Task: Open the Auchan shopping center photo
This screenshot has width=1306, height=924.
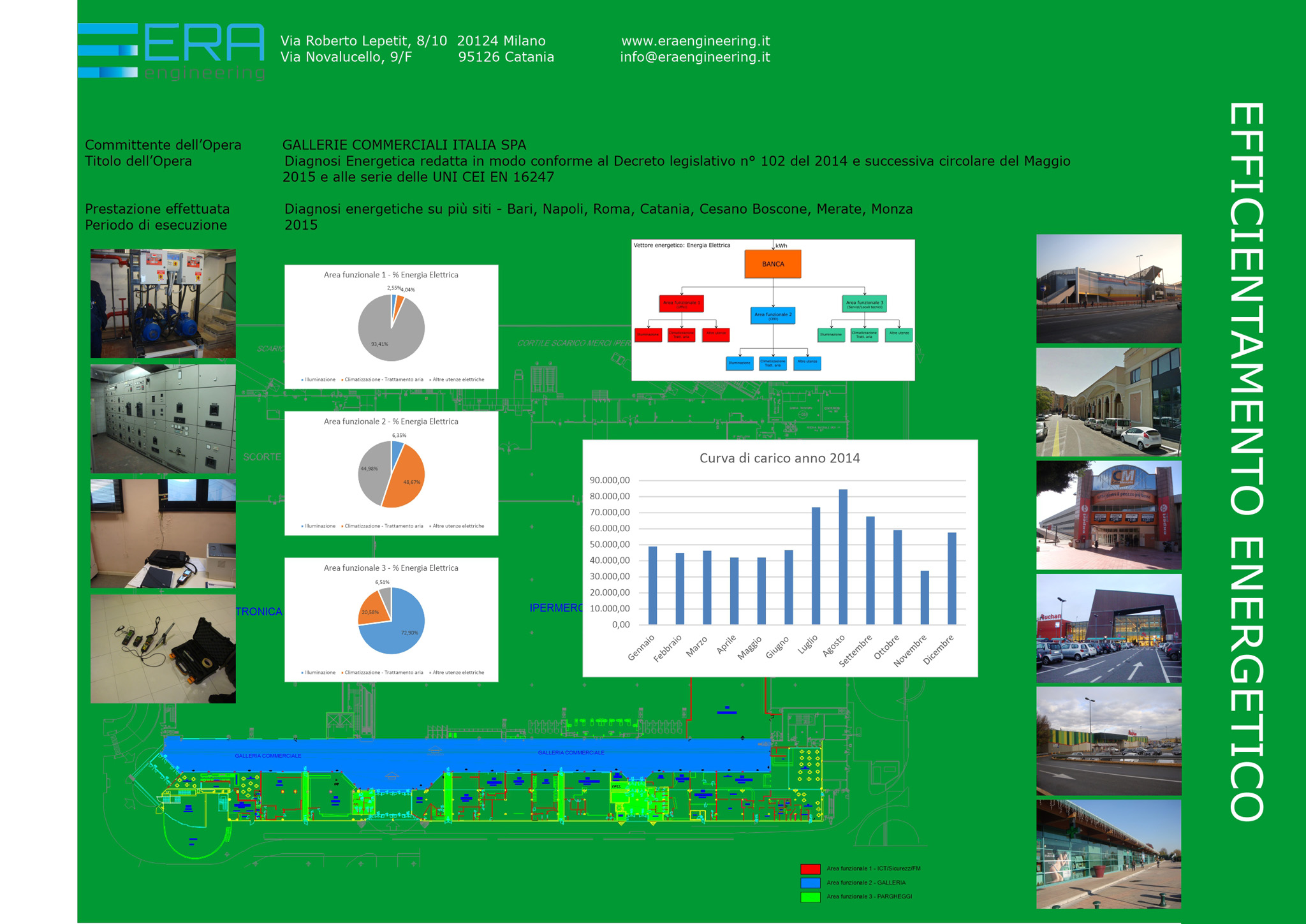Action: [1108, 628]
